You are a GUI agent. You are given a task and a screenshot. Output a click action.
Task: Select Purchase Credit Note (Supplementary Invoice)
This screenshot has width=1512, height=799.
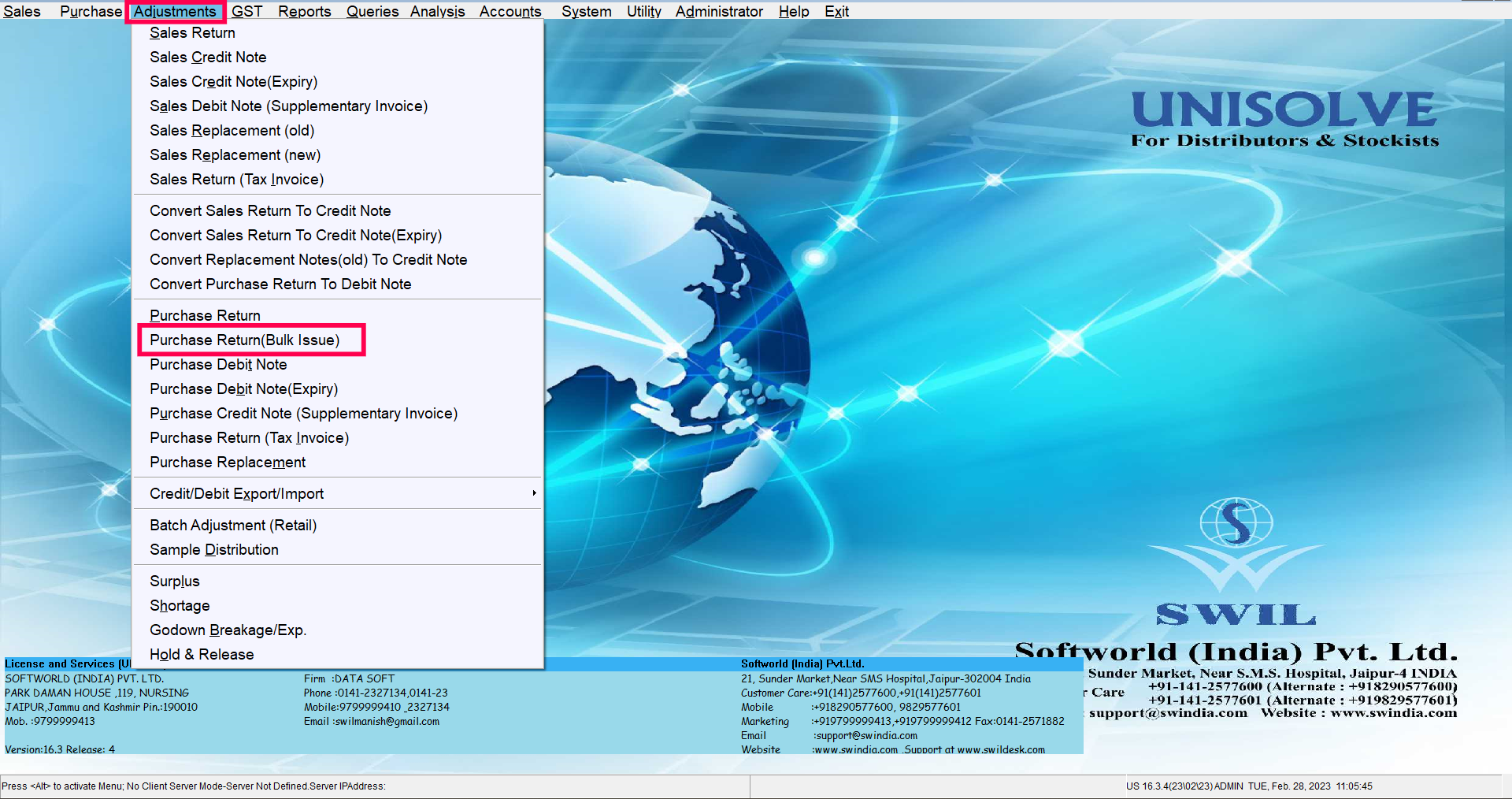pos(338,414)
